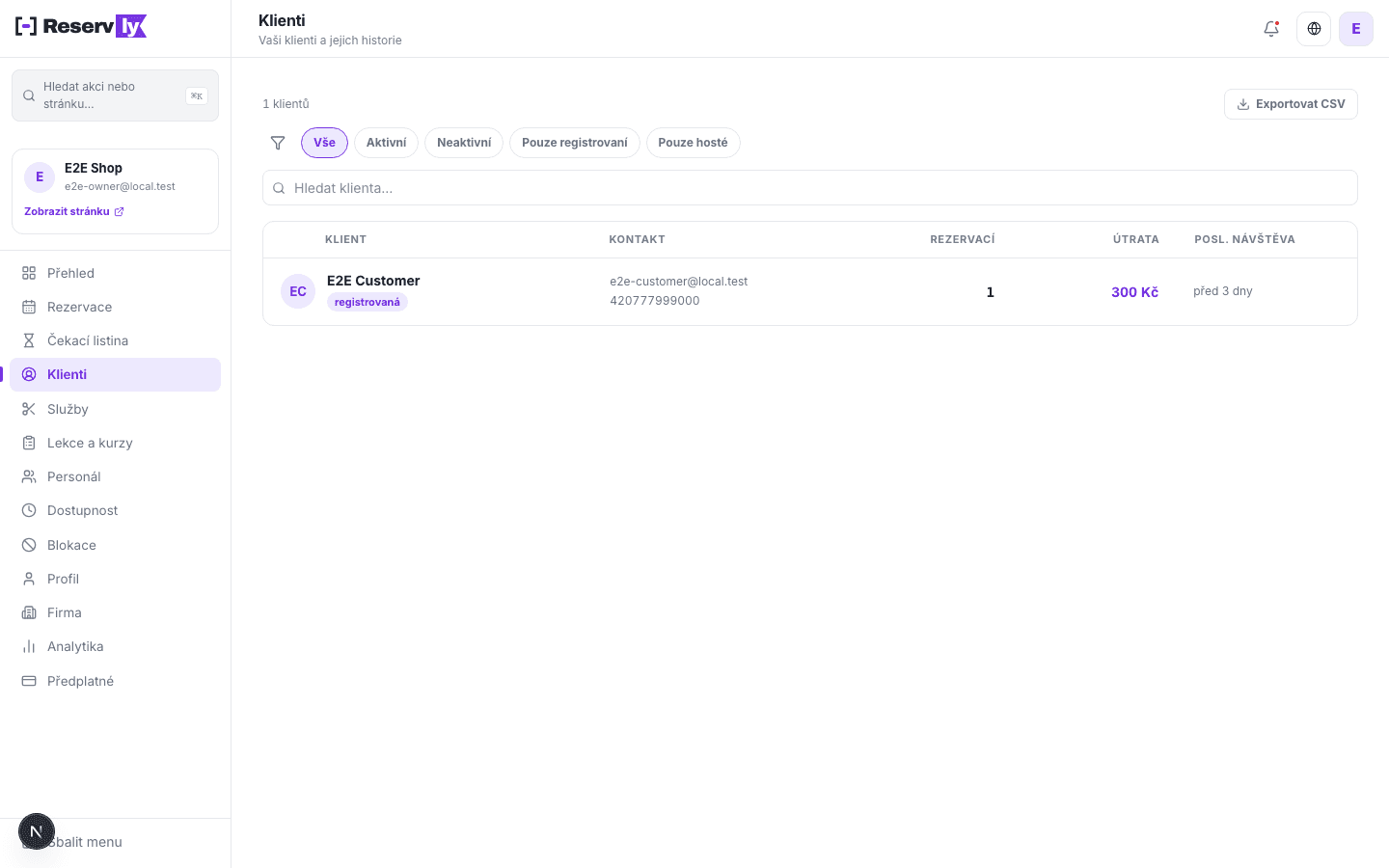
Task: Open the user avatar E menu
Action: pyautogui.click(x=1356, y=29)
